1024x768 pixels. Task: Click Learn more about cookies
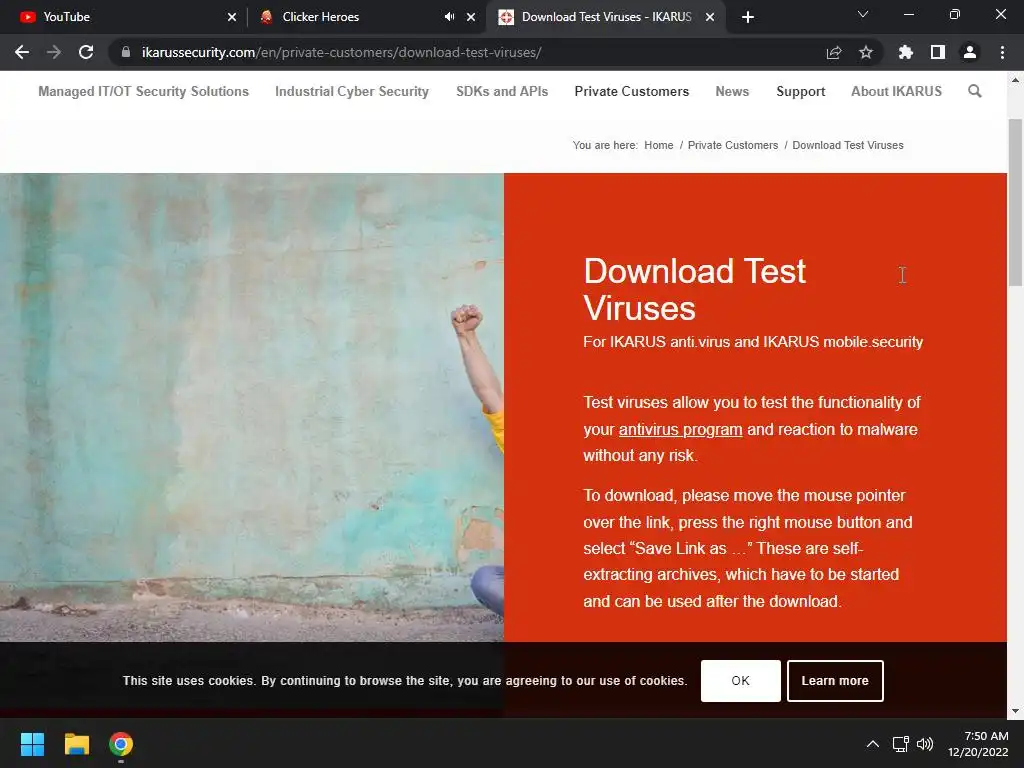point(835,680)
